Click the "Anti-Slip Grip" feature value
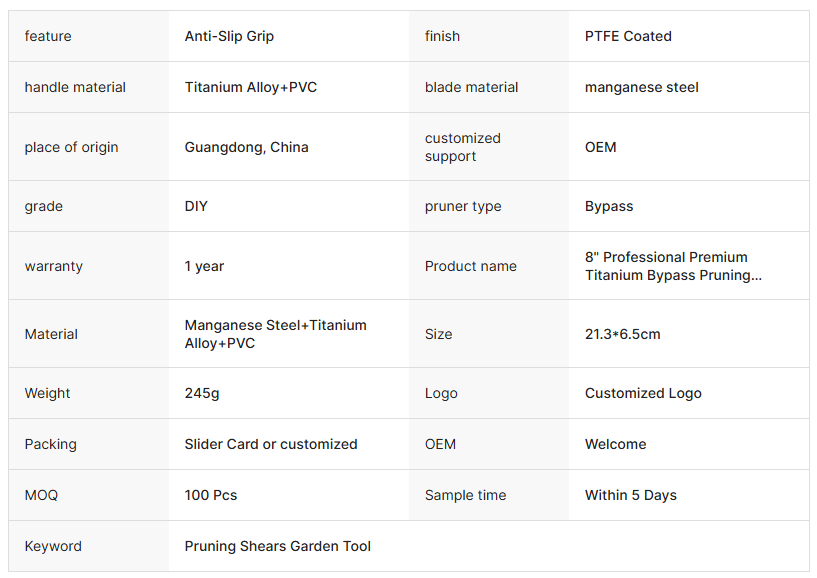The width and height of the screenshot is (817, 578). [229, 36]
